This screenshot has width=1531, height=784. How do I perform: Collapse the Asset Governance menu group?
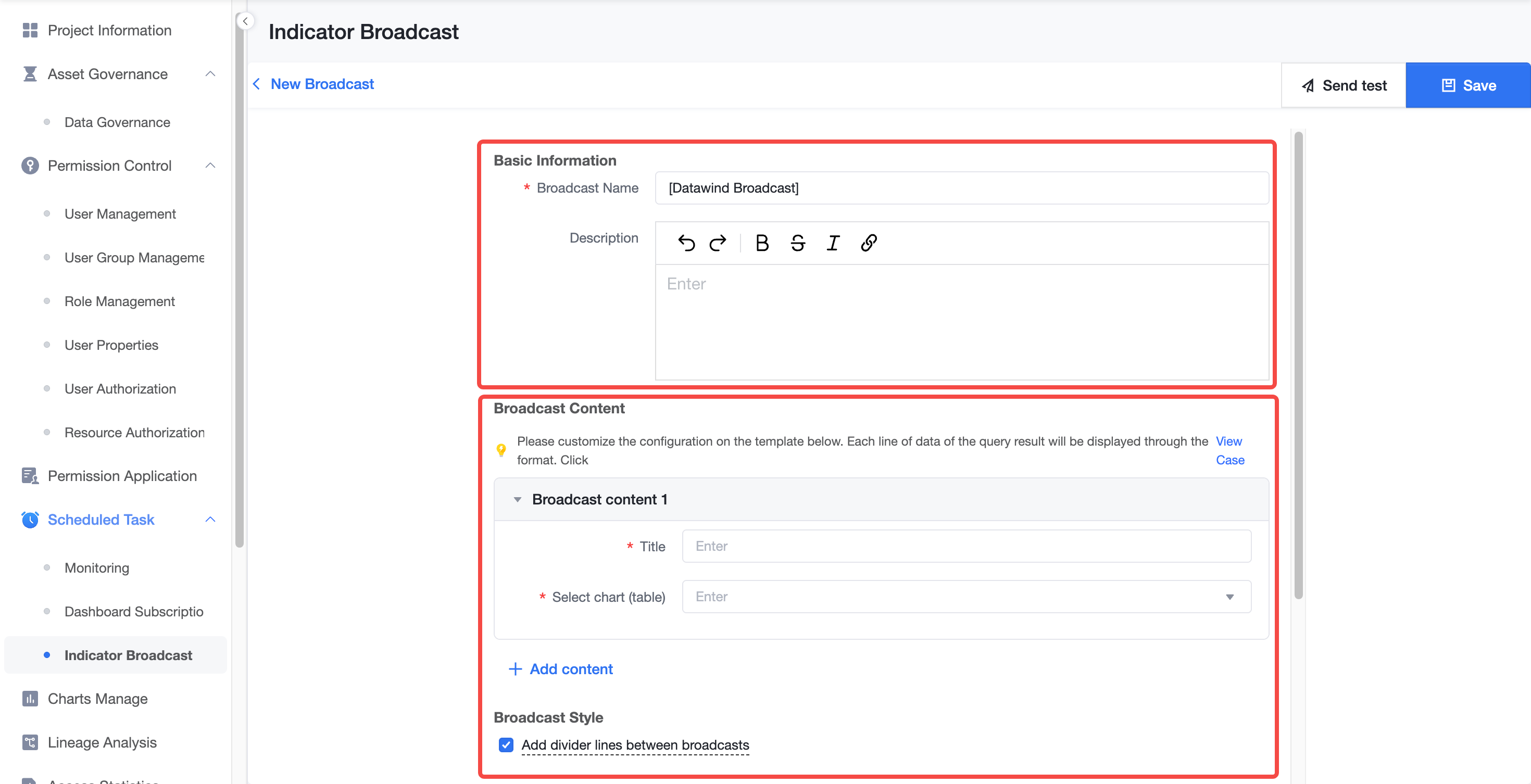210,74
